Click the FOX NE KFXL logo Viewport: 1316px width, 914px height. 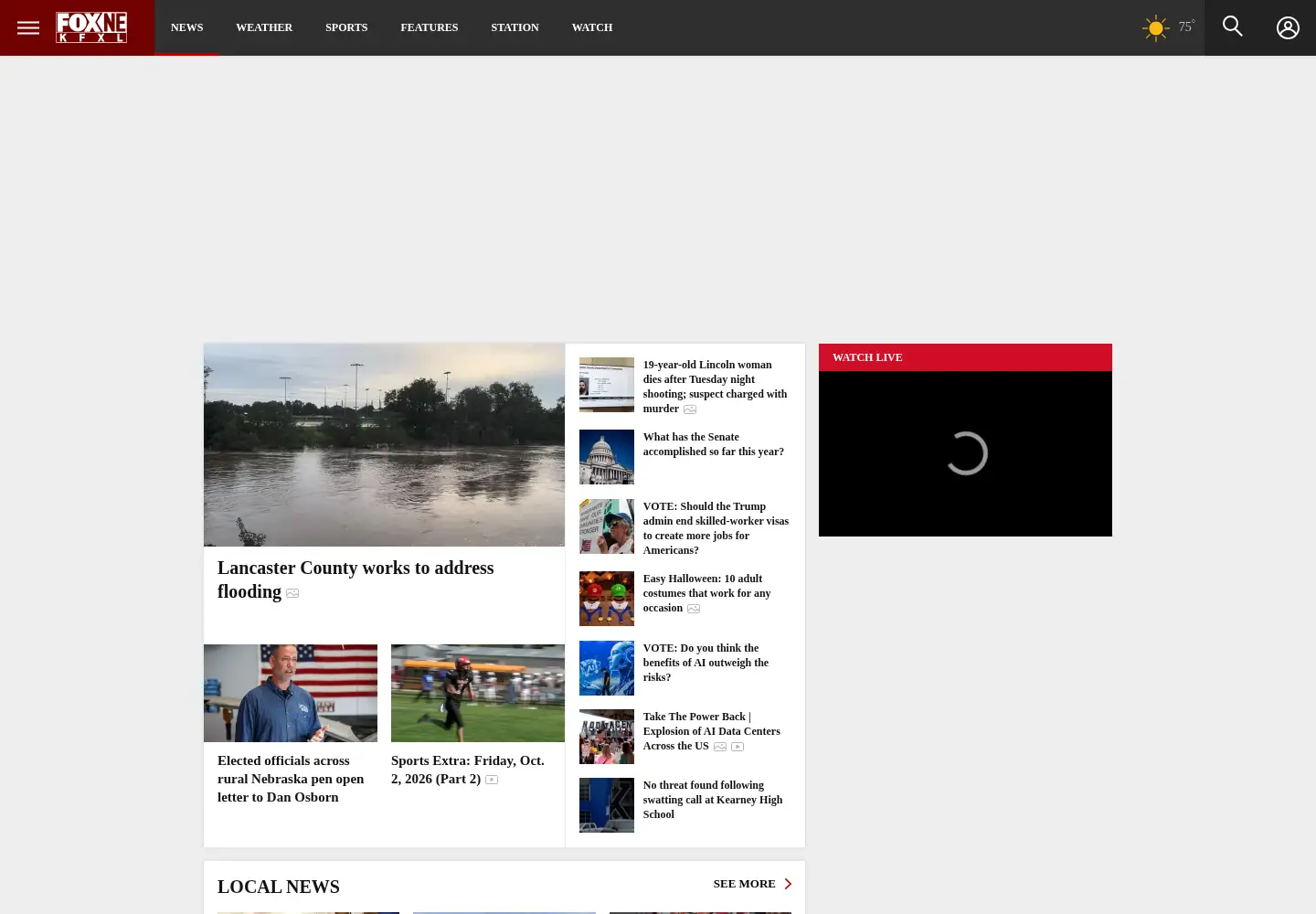(x=91, y=27)
